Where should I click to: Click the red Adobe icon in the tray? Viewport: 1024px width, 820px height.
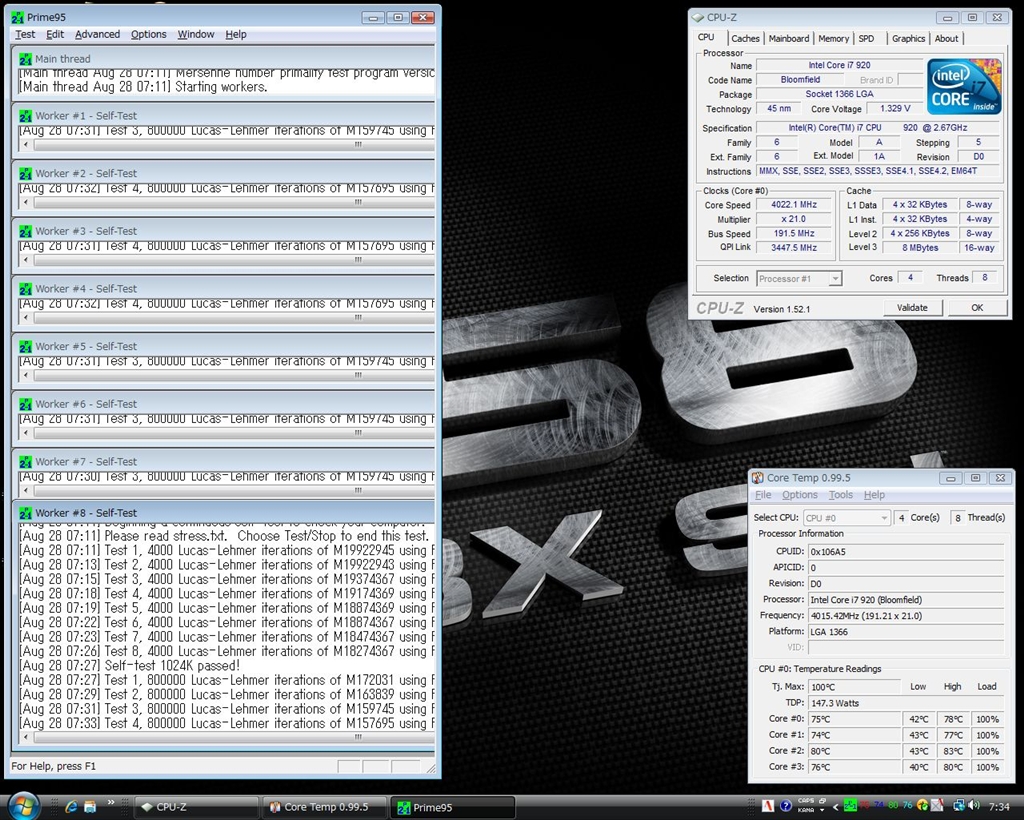pos(767,805)
